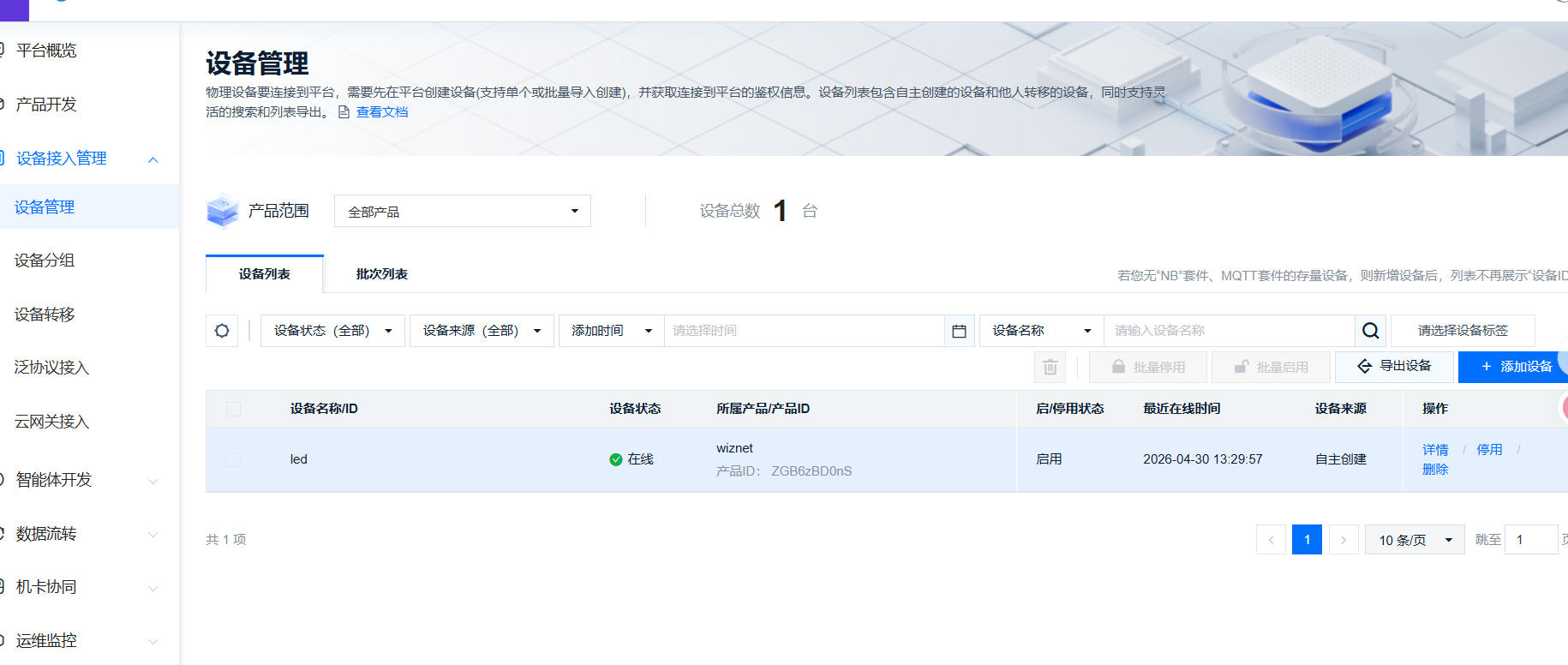This screenshot has height=665, width=1568.
Task: Open 泛协议接入 in the sidebar
Action: tap(51, 368)
